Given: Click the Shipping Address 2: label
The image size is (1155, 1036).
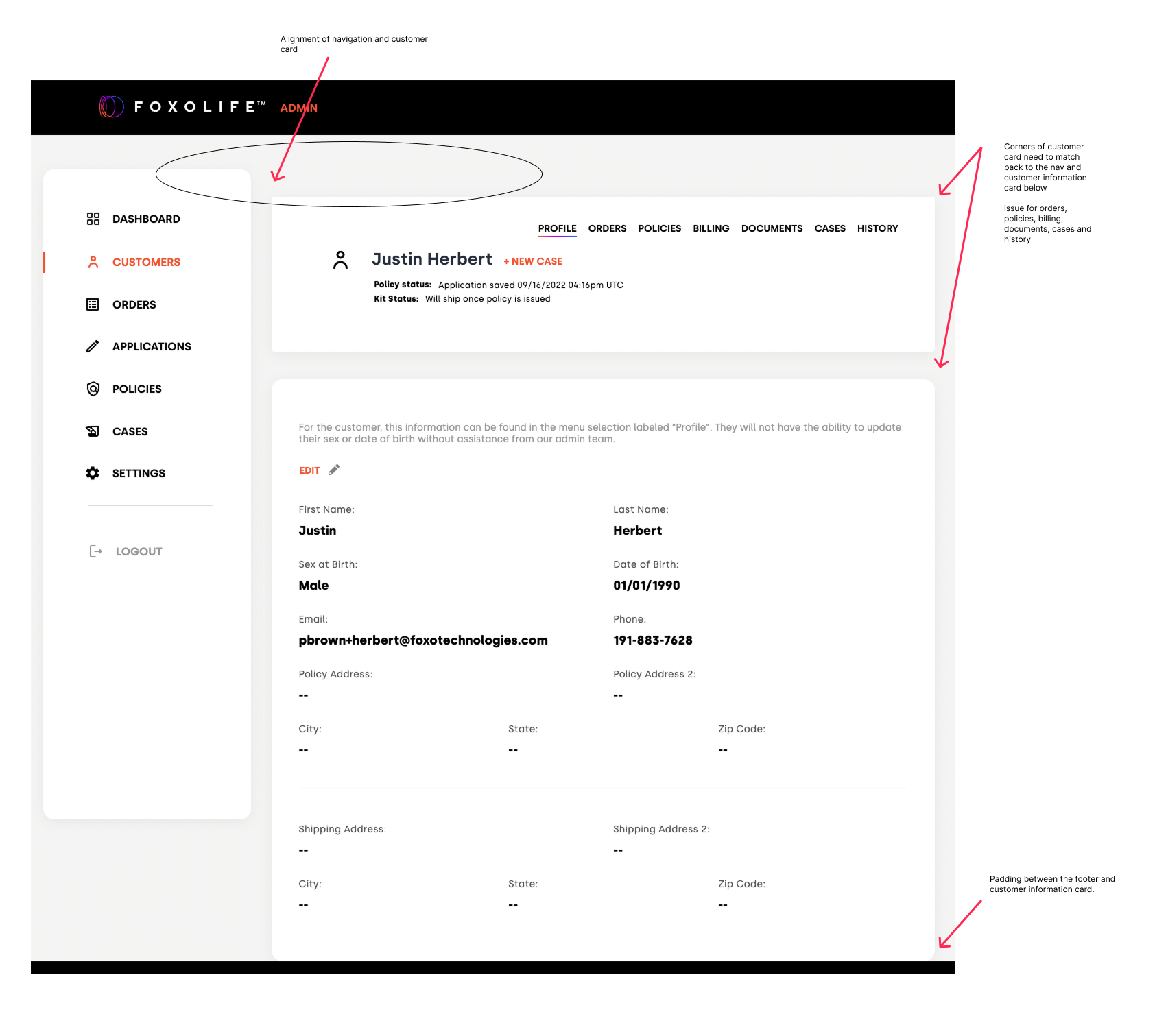Looking at the screenshot, I should click(661, 829).
